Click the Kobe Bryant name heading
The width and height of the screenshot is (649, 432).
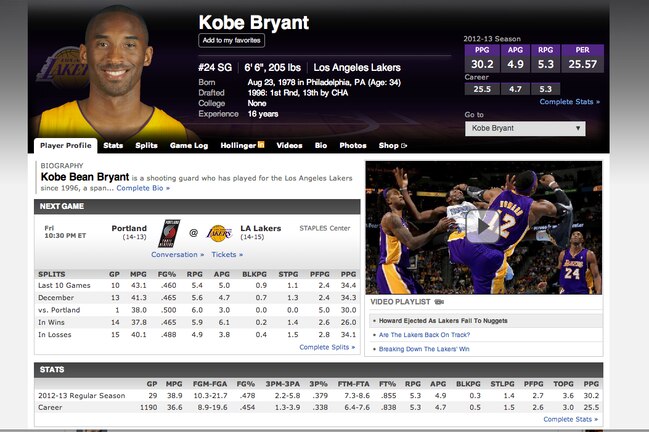(254, 22)
